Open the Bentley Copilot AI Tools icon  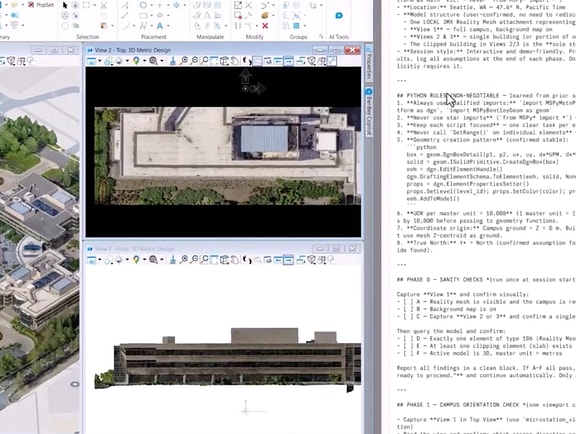tap(339, 15)
